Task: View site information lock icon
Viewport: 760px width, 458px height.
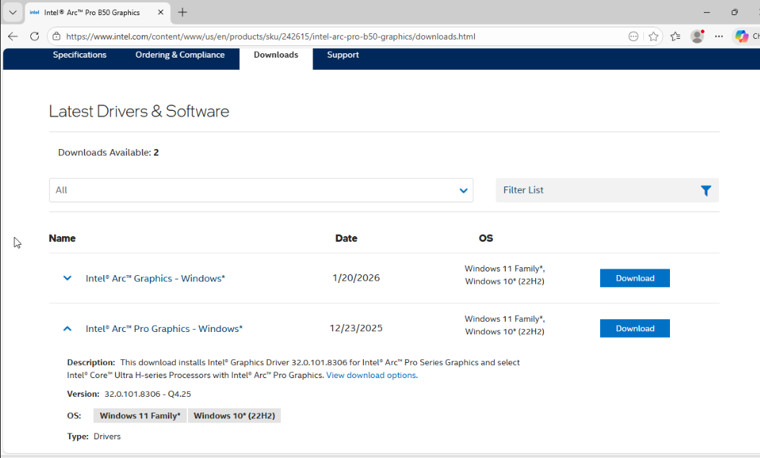Action: 57,36
